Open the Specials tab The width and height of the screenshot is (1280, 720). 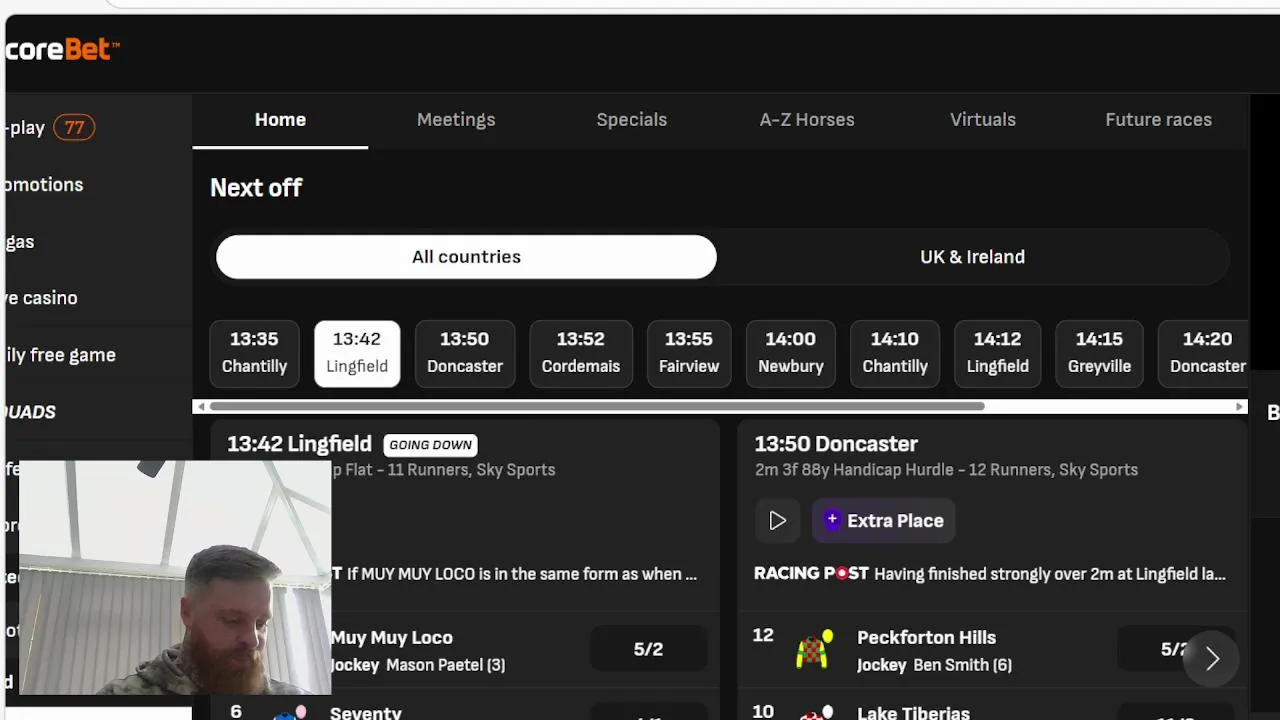tap(631, 120)
